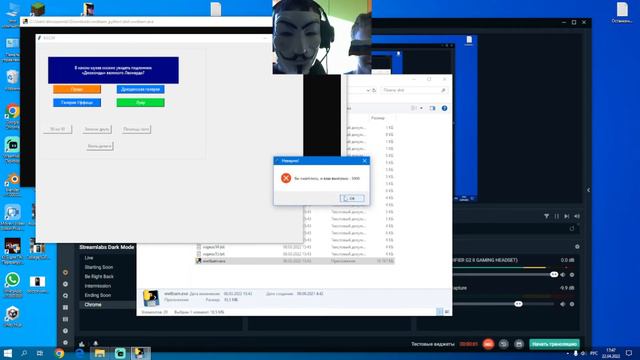This screenshot has width=640, height=360.
Task: Open the help icon in File Explorer
Action: pyautogui.click(x=444, y=108)
